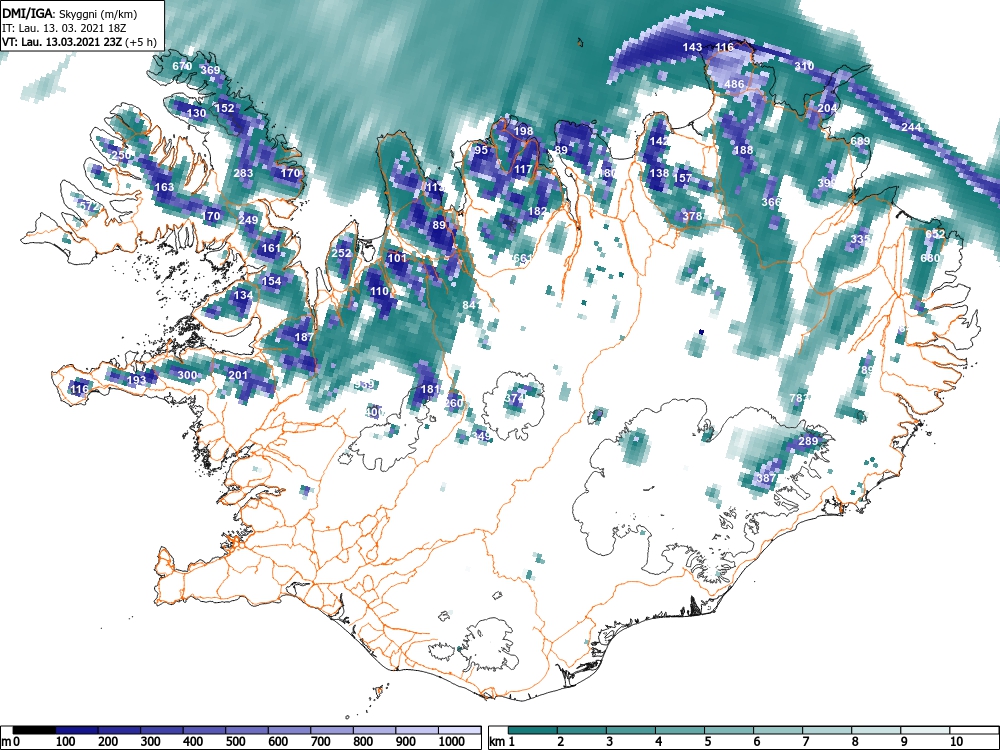Click the '500' label in the meter legend

tap(235, 741)
